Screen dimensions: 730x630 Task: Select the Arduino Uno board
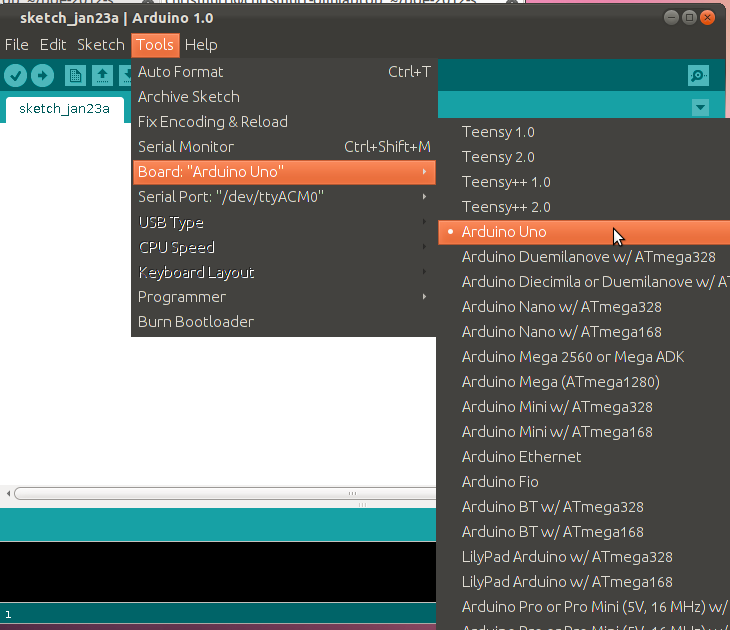pos(584,232)
